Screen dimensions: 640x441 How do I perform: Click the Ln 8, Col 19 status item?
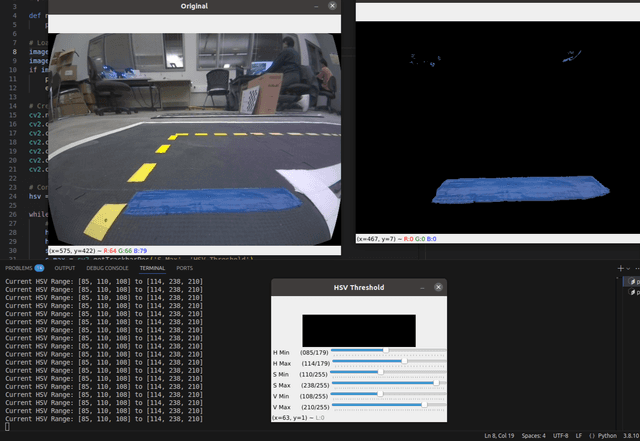click(502, 436)
